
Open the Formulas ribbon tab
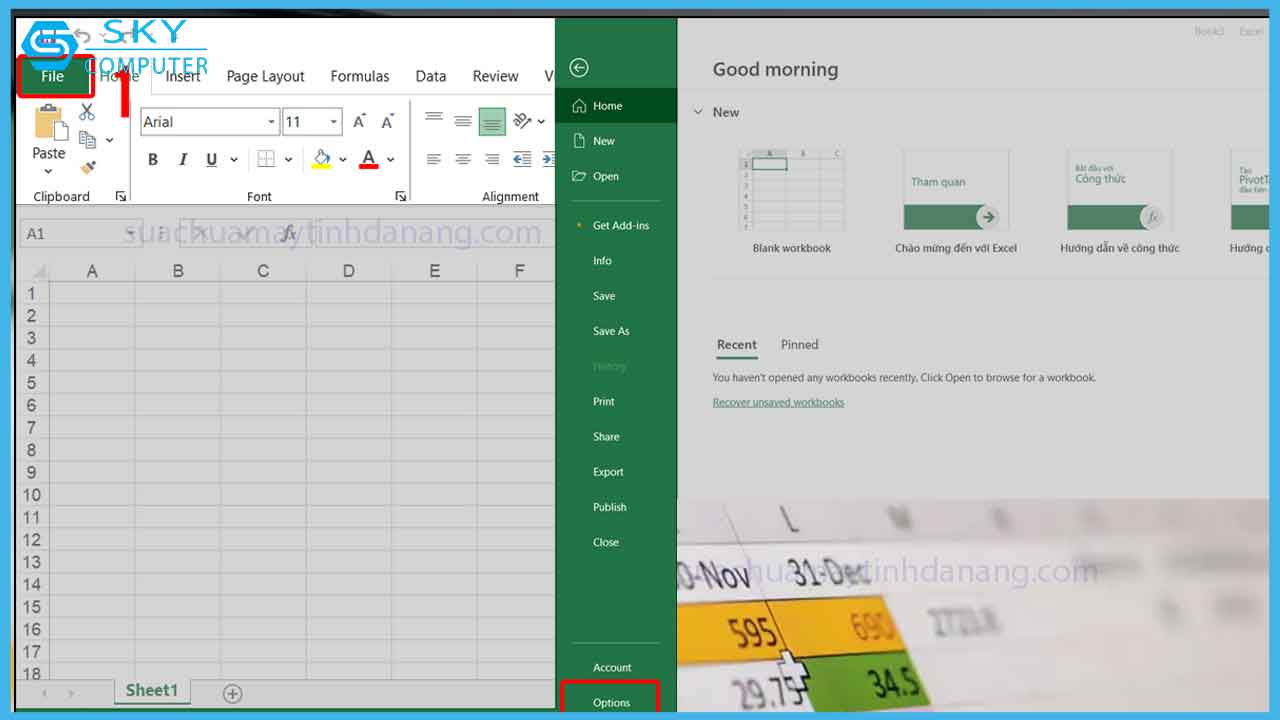(360, 76)
